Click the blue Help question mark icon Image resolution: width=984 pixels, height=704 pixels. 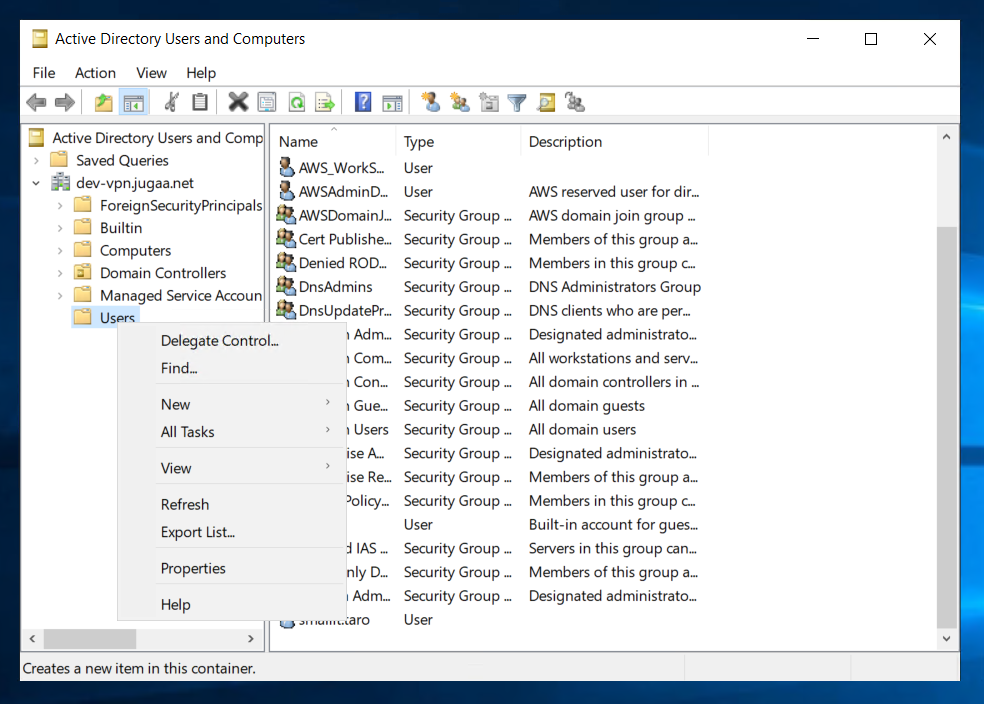pyautogui.click(x=363, y=102)
